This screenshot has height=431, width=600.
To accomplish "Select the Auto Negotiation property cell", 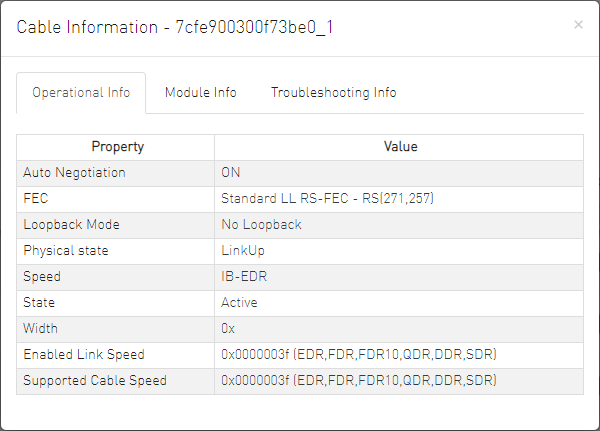I will 74,173.
